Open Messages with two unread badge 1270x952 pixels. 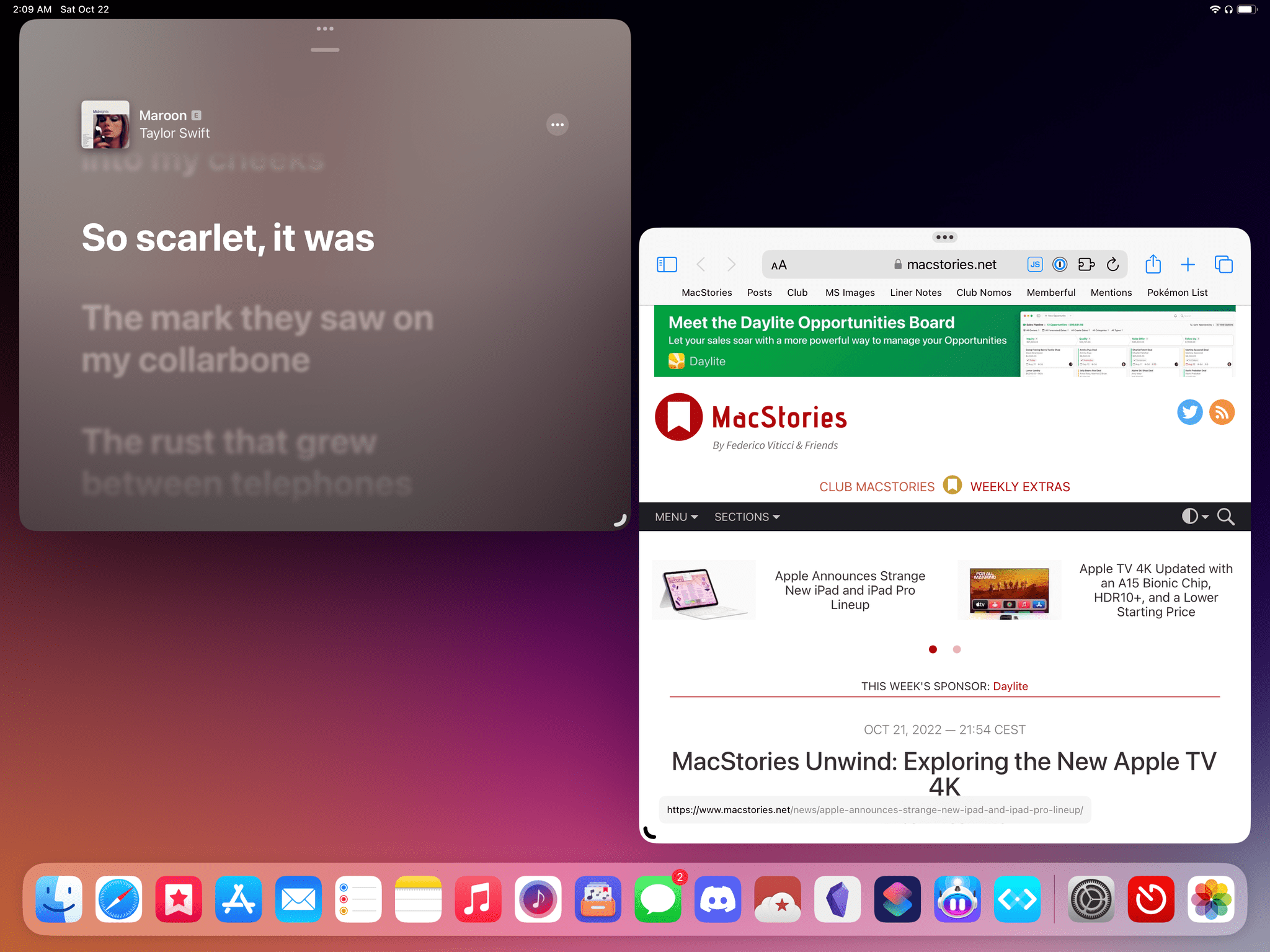pos(658,899)
